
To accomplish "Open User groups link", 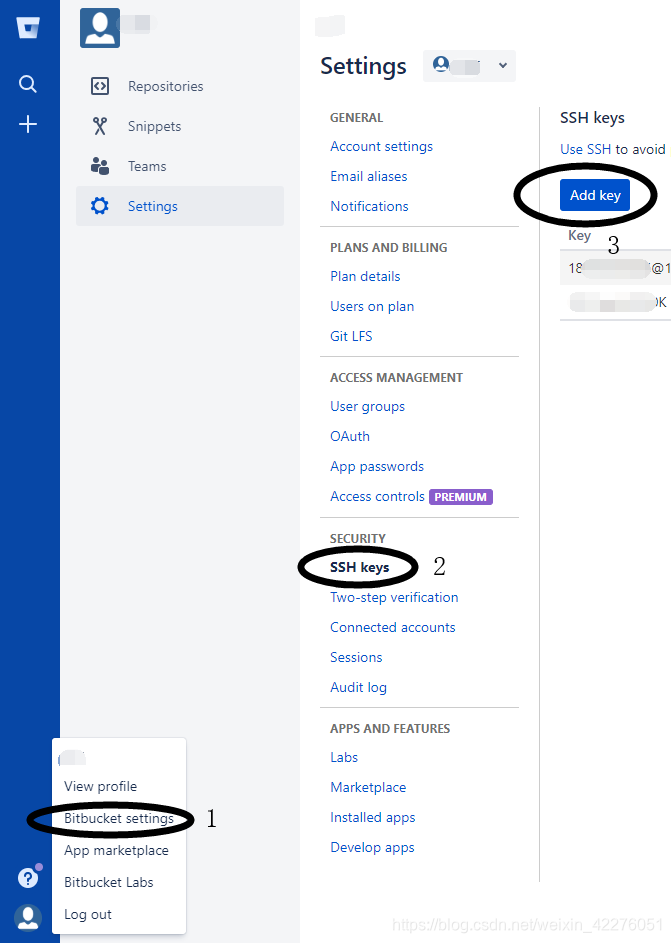I will (367, 407).
